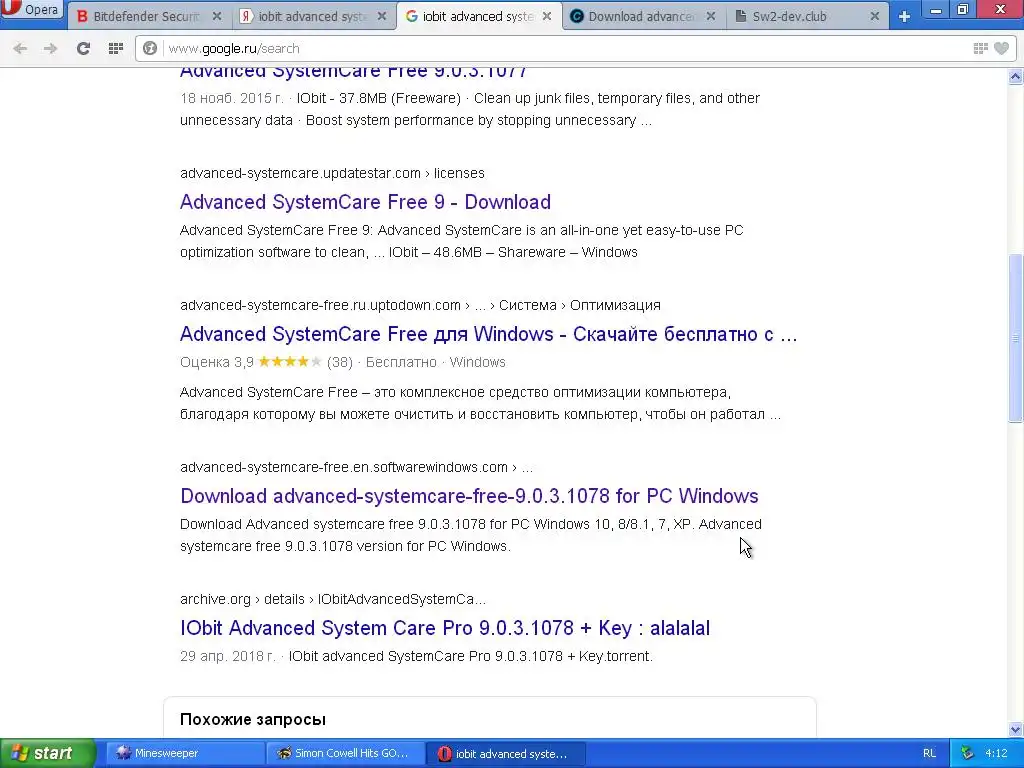Screen dimensions: 1024x768
Task: Click the advanced-systemcare-free.ru.uptodown.com breadcrumb
Action: [420, 305]
